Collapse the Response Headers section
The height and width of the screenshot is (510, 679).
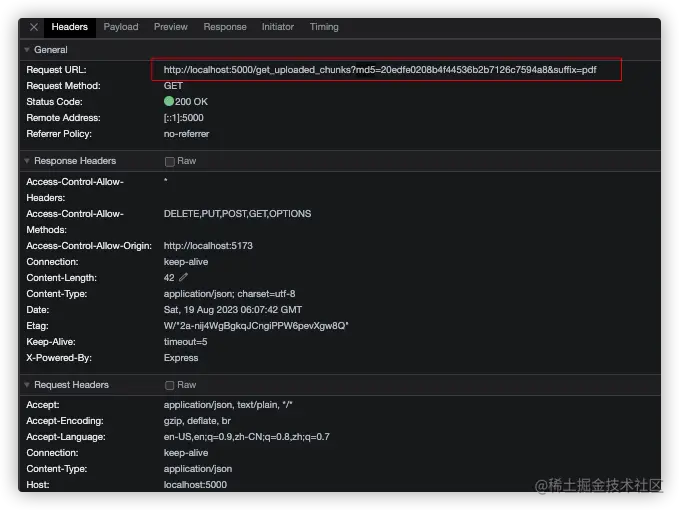27,161
